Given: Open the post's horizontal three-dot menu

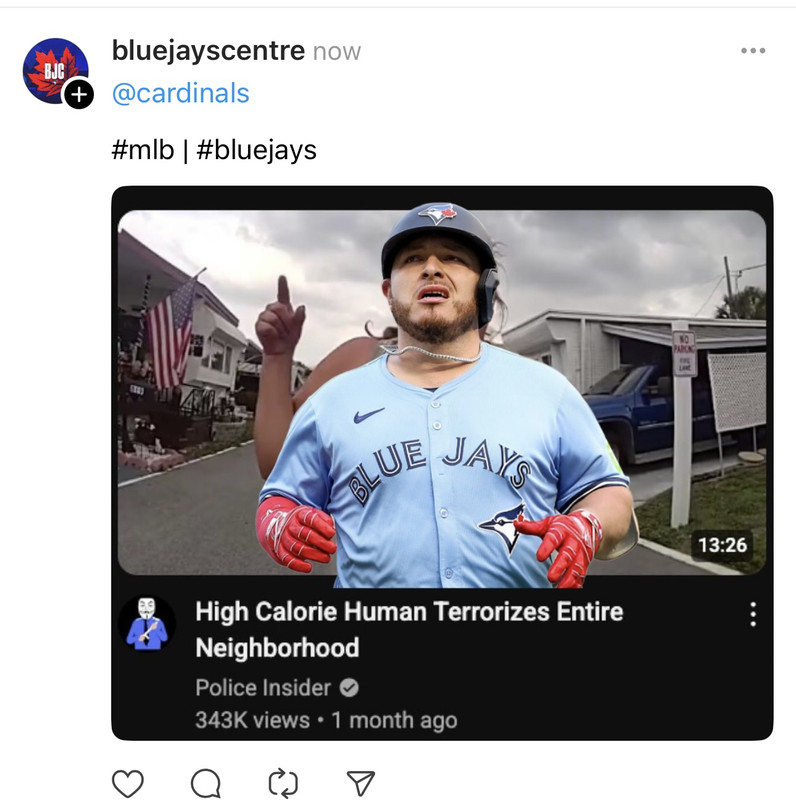Looking at the screenshot, I should click(x=753, y=51).
